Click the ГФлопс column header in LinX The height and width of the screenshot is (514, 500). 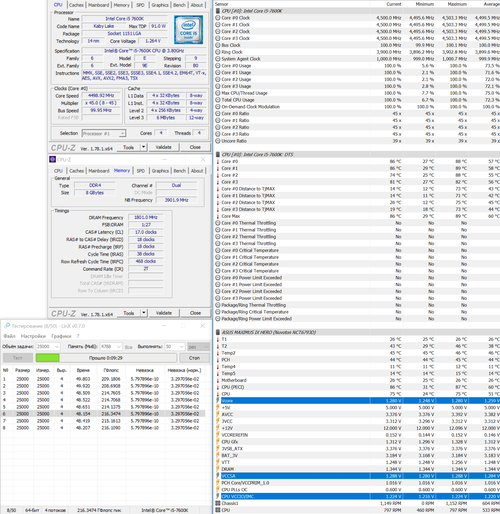pyautogui.click(x=111, y=370)
